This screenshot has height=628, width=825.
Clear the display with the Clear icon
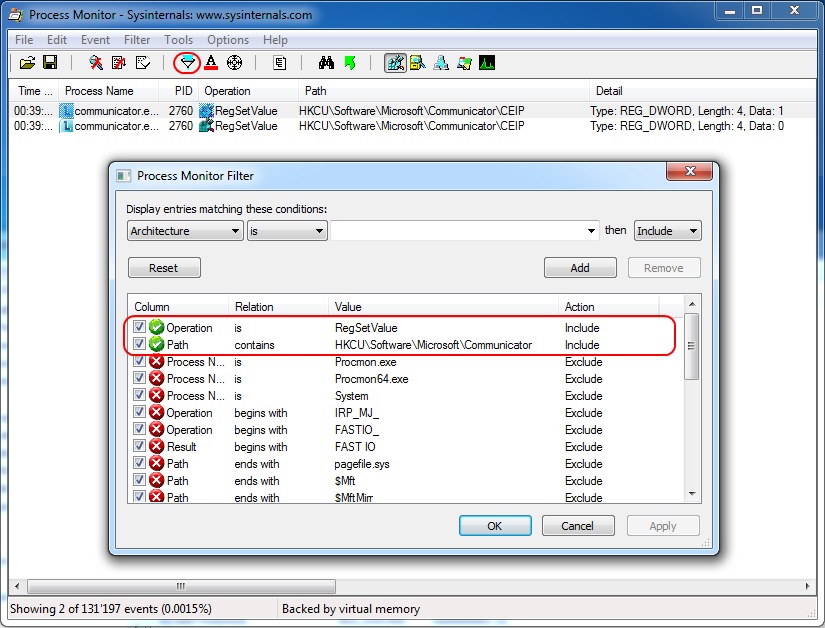[x=143, y=63]
